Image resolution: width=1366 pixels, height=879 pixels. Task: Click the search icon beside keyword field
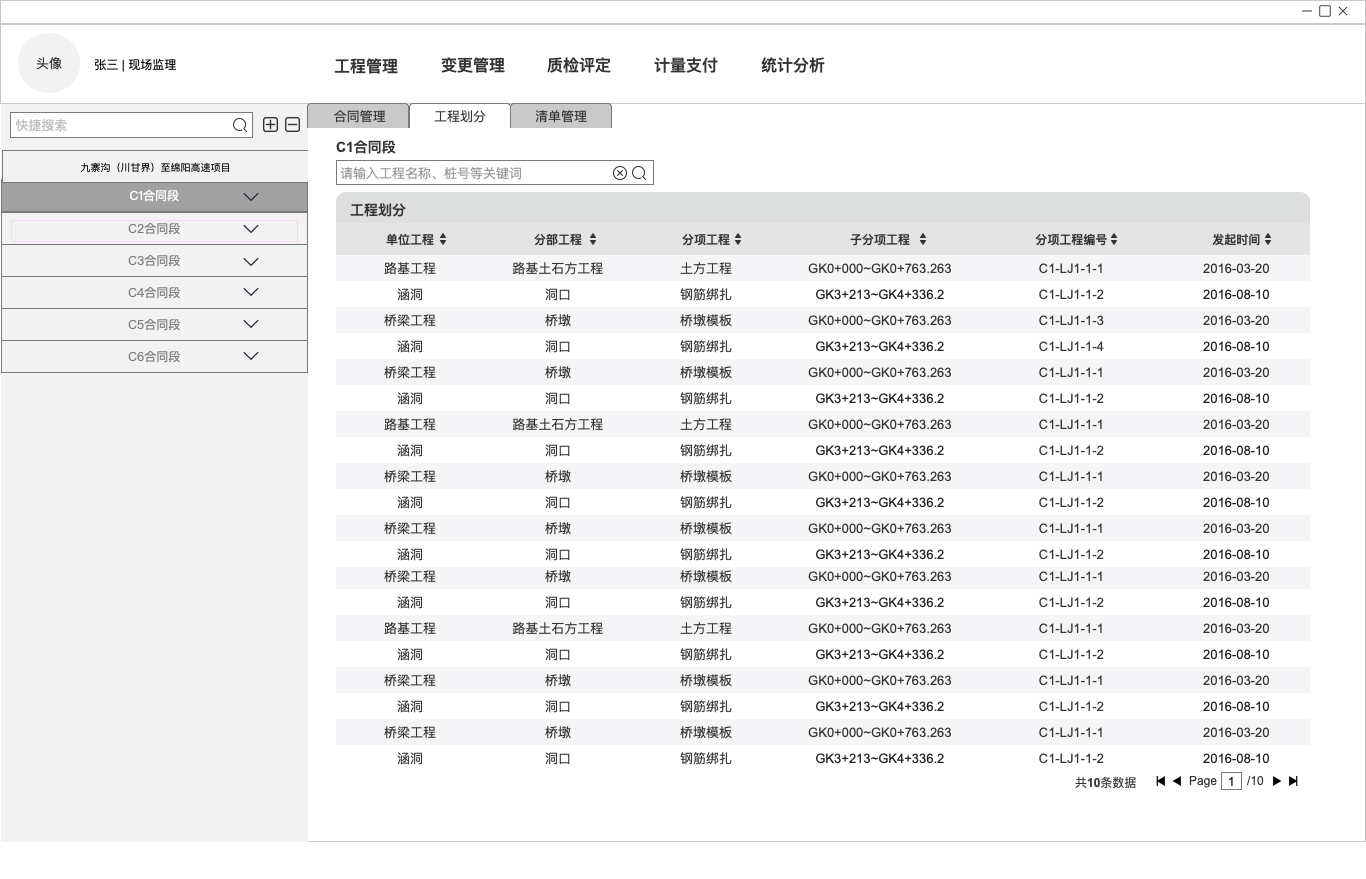[640, 173]
